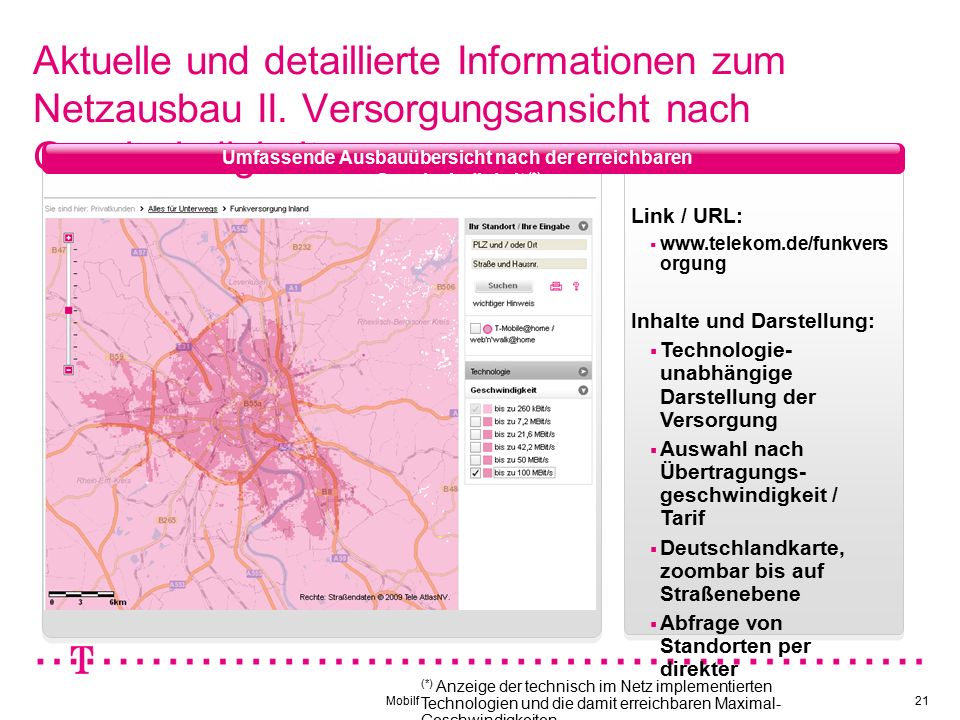
Task: Click the color swatch for 260 kBit/s
Action: (487, 408)
